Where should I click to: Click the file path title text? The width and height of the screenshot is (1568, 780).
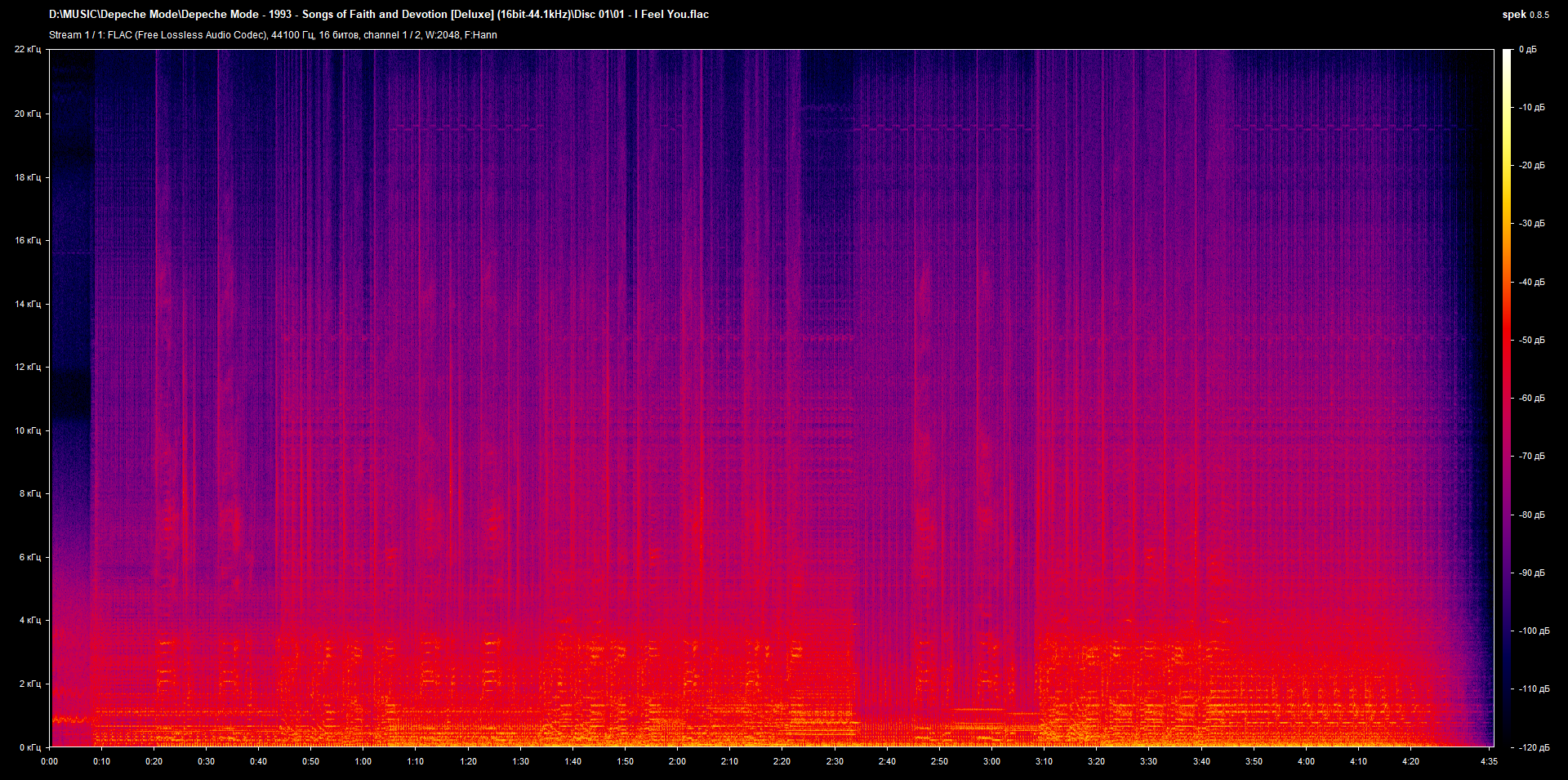(x=378, y=15)
